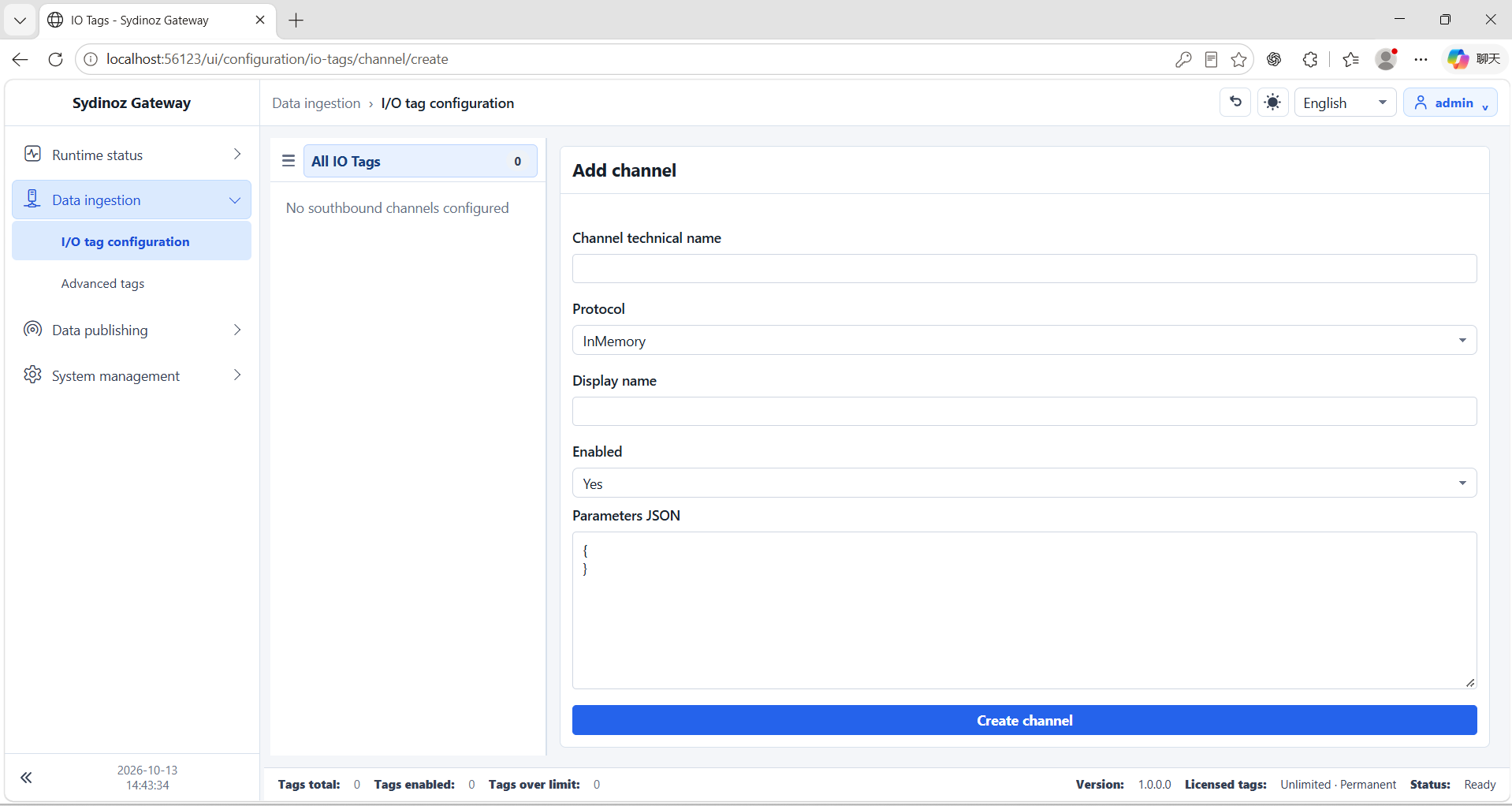Click the System management gear icon
The height and width of the screenshot is (806, 1512).
(x=32, y=375)
